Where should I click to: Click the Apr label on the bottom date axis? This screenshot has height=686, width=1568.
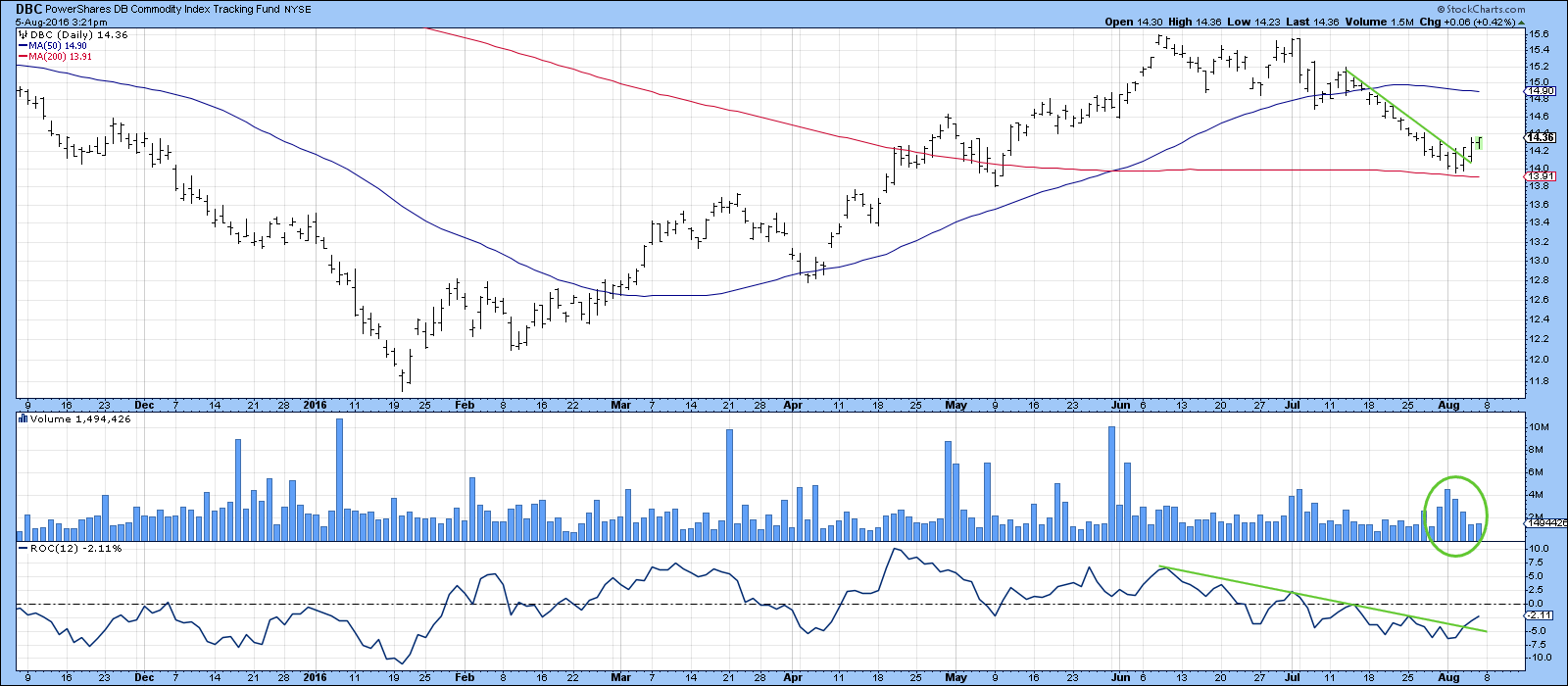pos(792,677)
